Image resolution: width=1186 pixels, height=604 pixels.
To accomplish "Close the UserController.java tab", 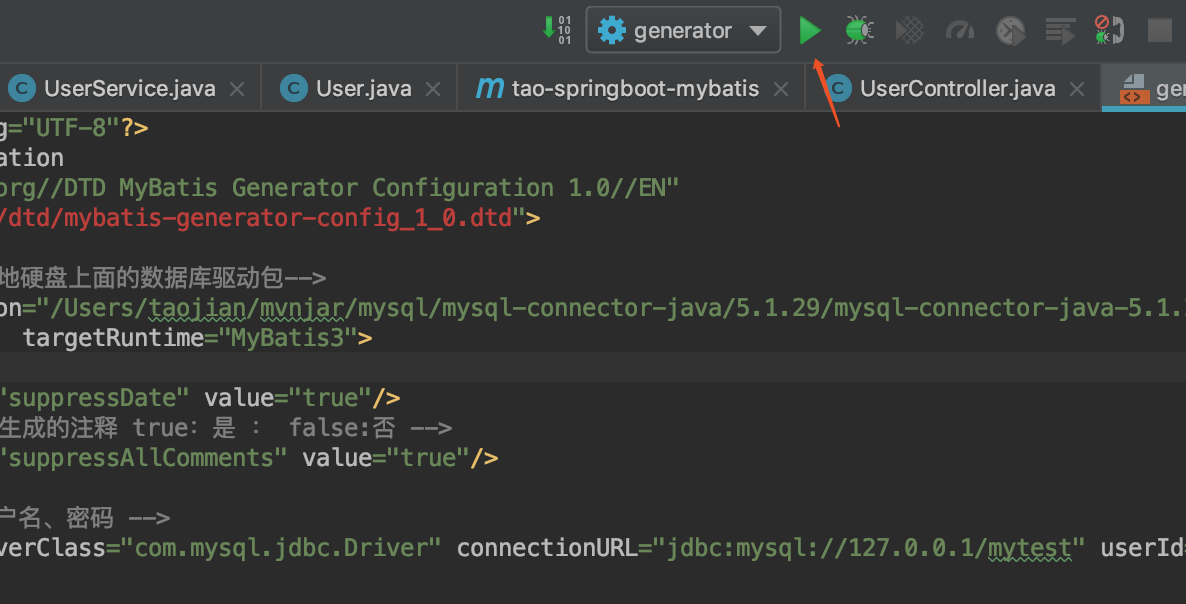I will coord(1077,89).
